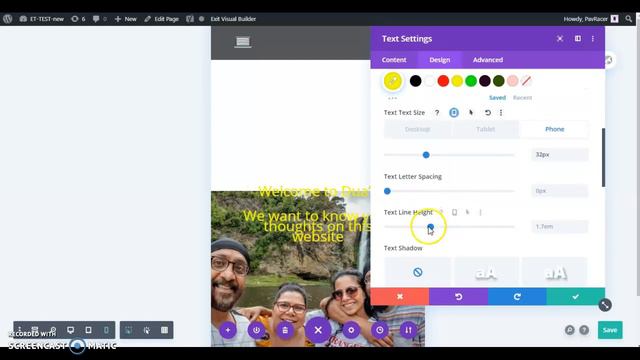Toggle hover state arrow for Line Height
Image resolution: width=640 pixels, height=360 pixels.
pos(468,212)
